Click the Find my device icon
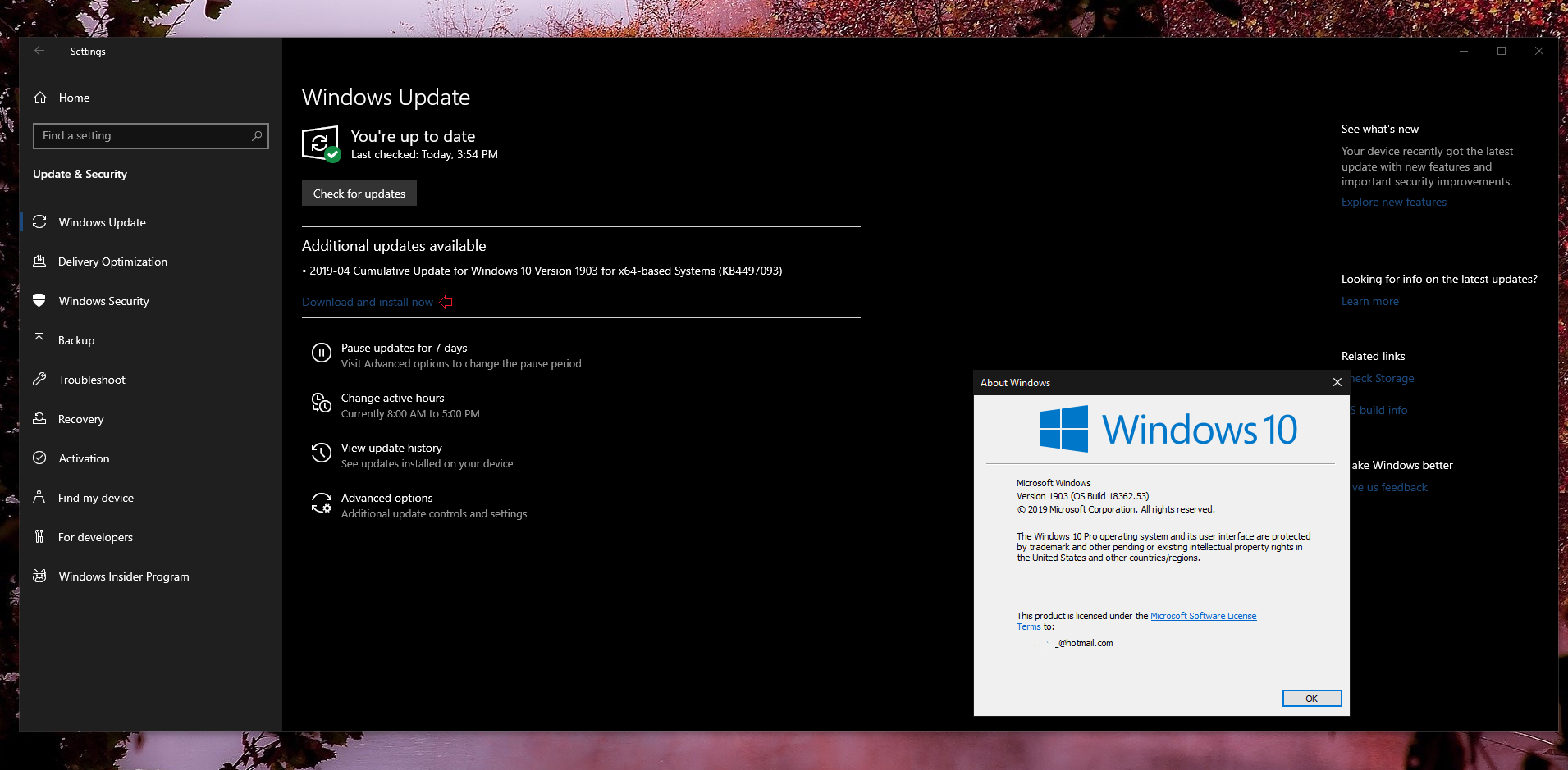 pyautogui.click(x=40, y=497)
